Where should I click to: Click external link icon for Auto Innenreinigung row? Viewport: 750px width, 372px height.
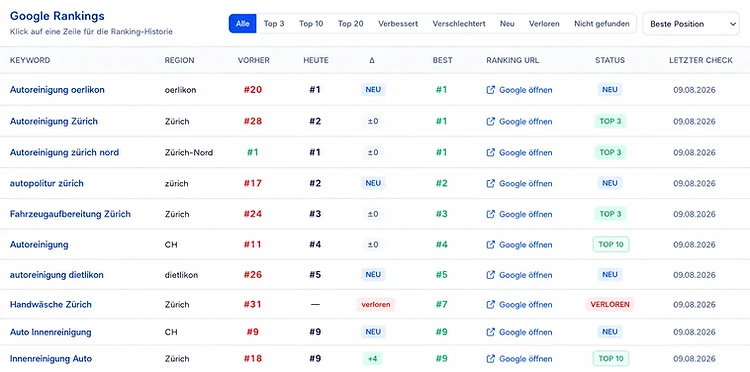[490, 332]
